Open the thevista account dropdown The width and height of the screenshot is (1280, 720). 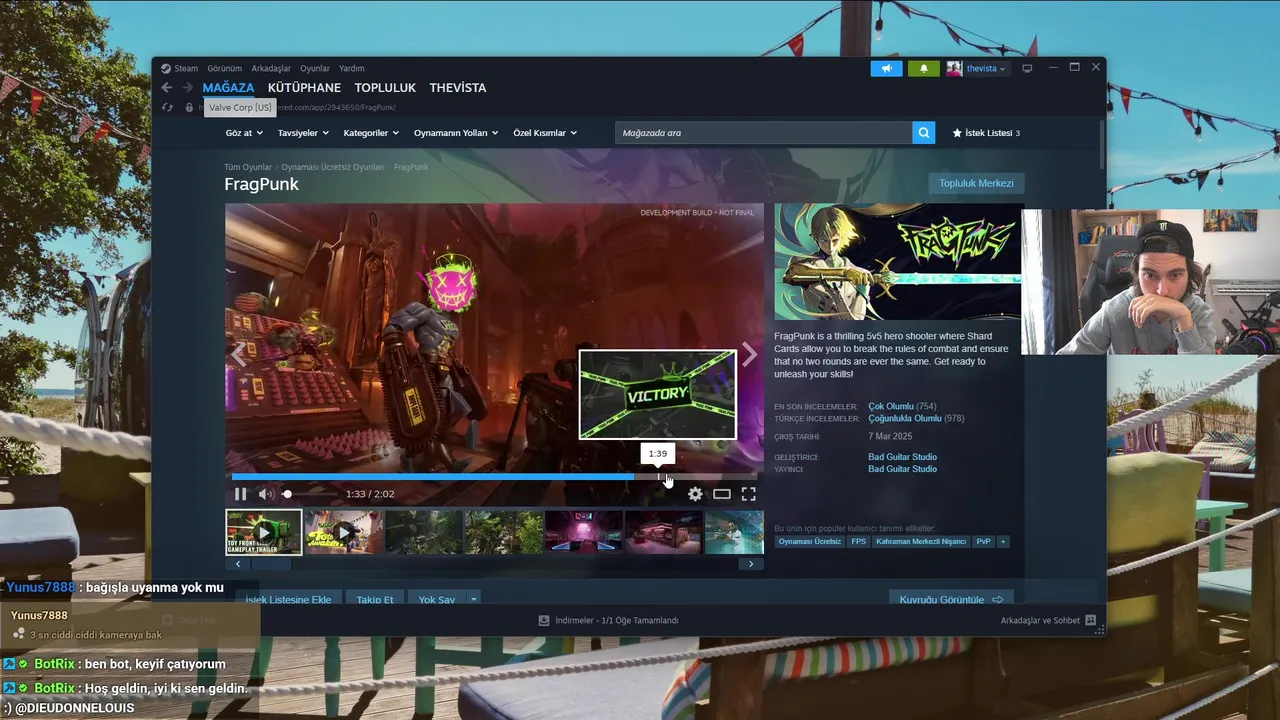[x=977, y=68]
